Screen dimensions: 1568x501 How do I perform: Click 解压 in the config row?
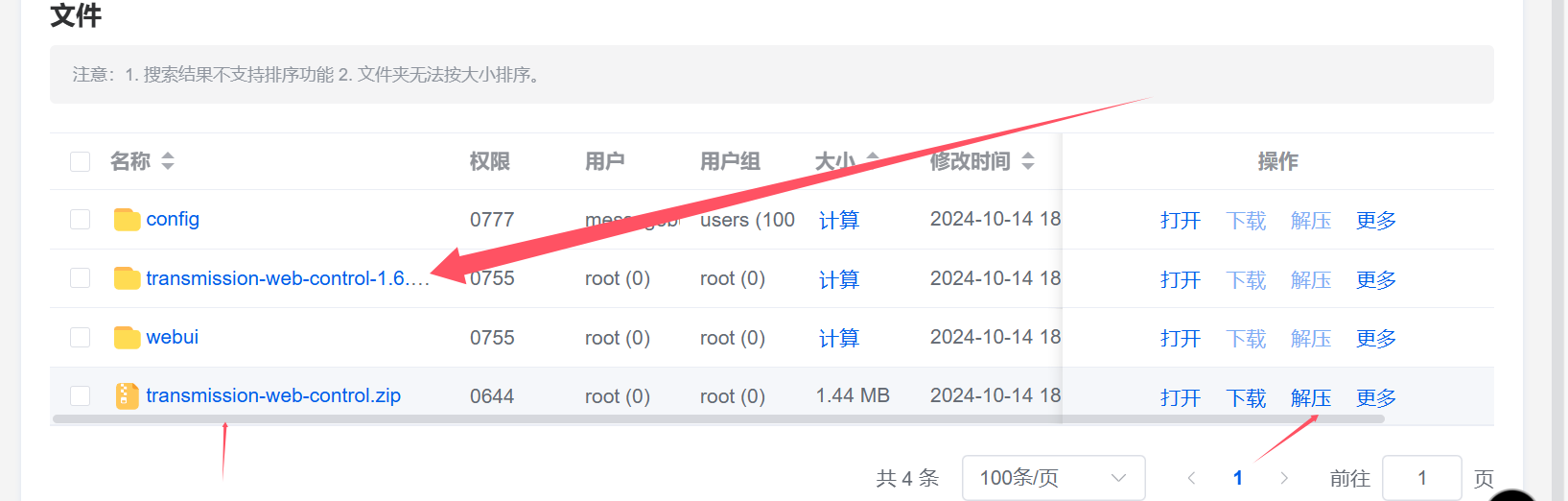click(x=1311, y=221)
